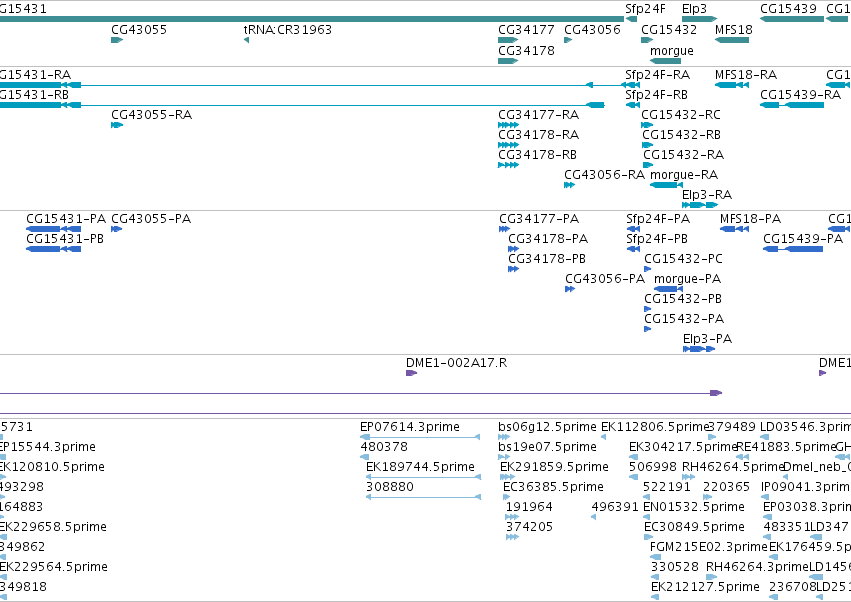851x602 pixels.
Task: Select the EP07614.3prime EST
Action: tap(420, 437)
